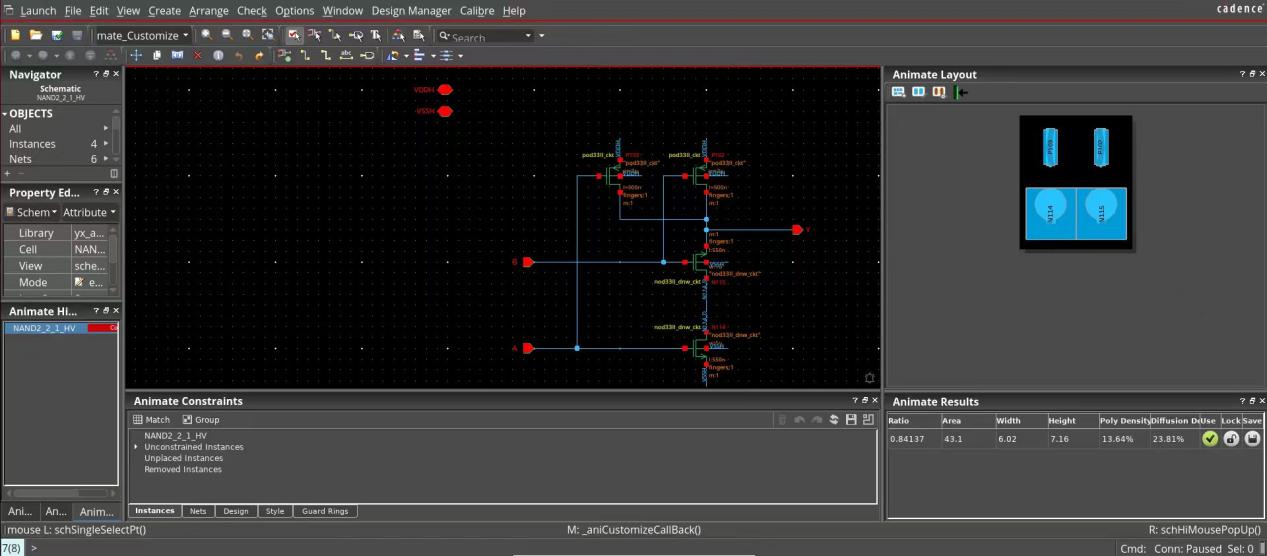Click the Poly Density column header
This screenshot has width=1267, height=556.
[1123, 421]
